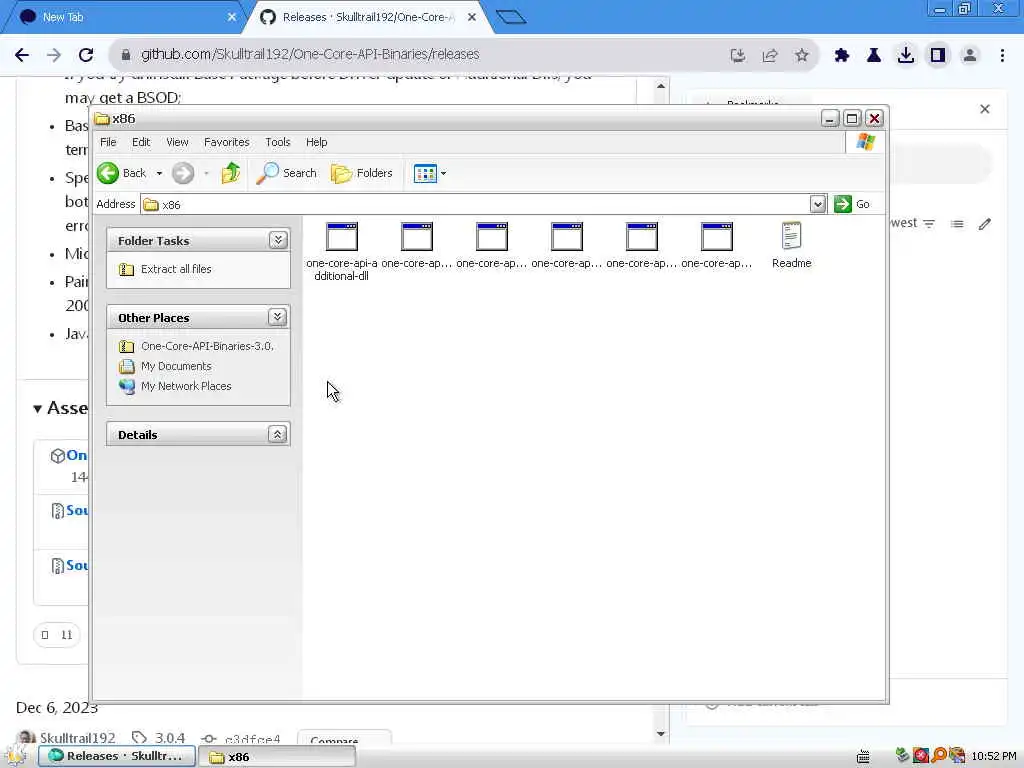Click the browser forward arrow
The image size is (1024, 768).
(54, 55)
